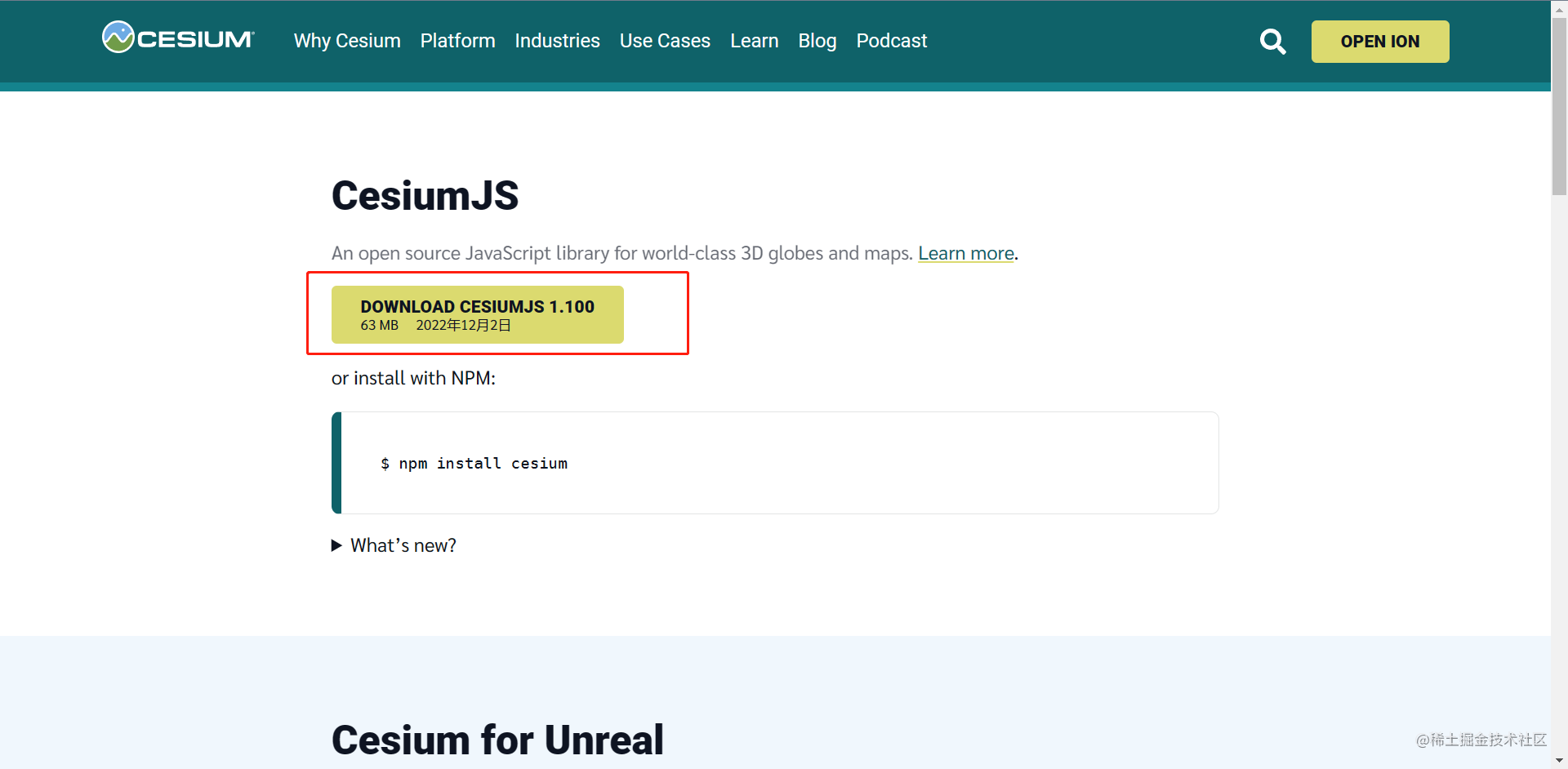Go to the Blog page
Image resolution: width=1568 pixels, height=769 pixels.
817,41
